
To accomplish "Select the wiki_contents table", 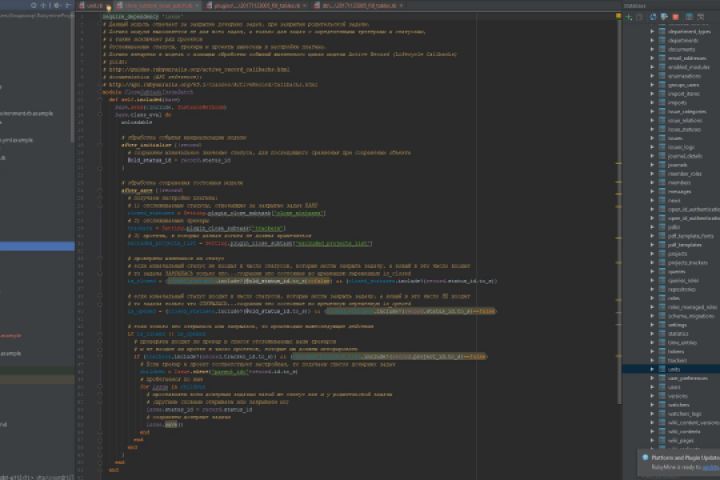I will 684,431.
